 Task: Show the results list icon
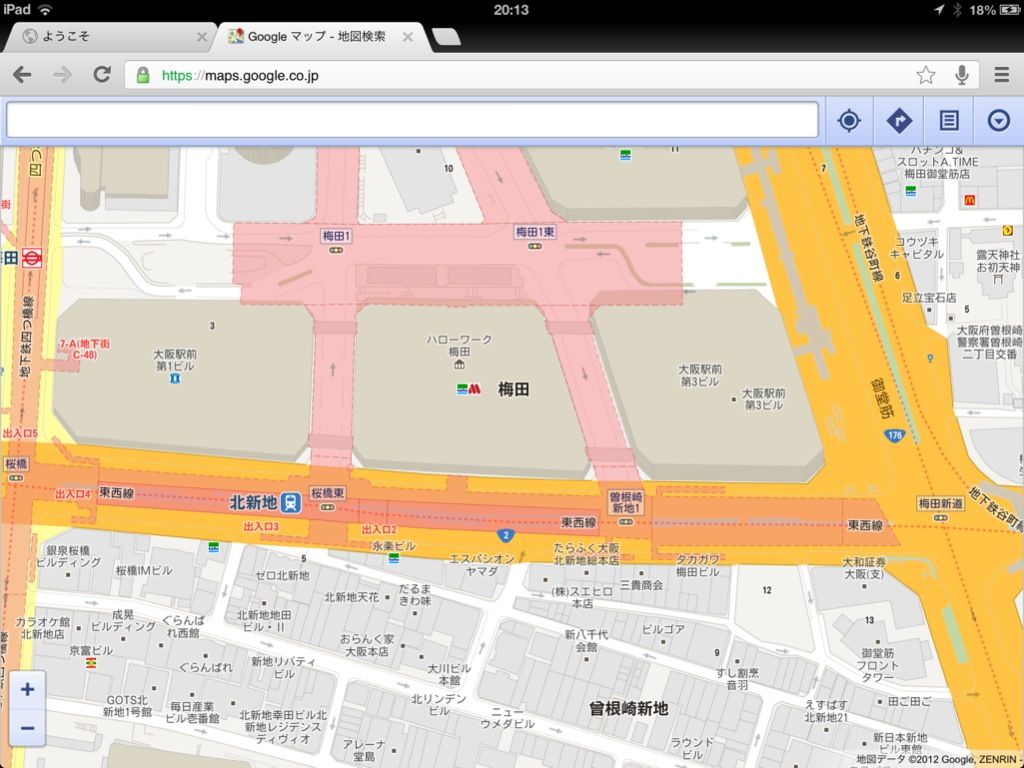949,121
